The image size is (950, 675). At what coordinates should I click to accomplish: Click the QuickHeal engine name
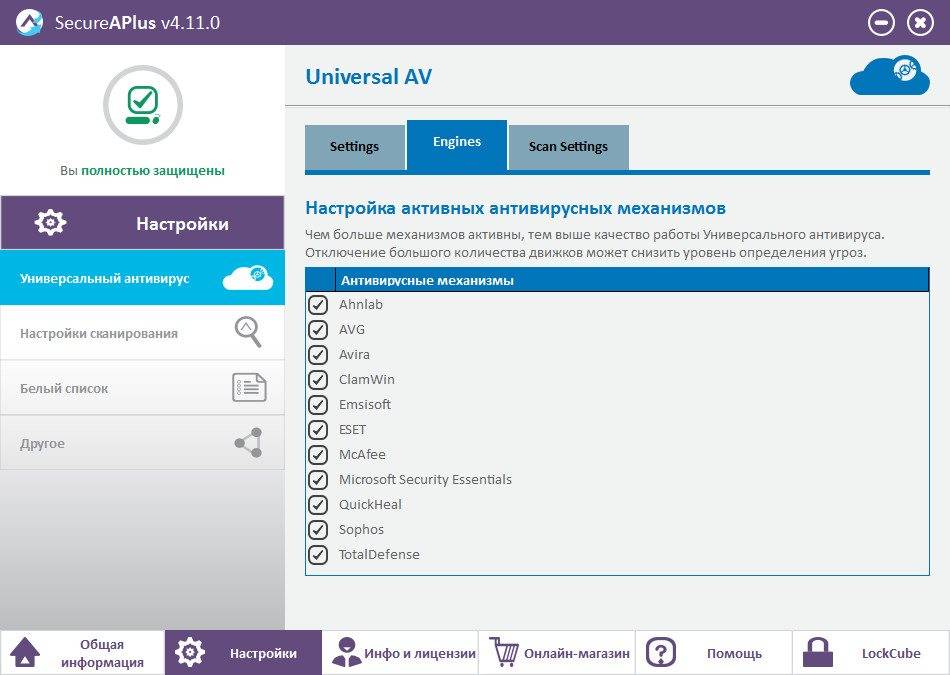click(370, 504)
